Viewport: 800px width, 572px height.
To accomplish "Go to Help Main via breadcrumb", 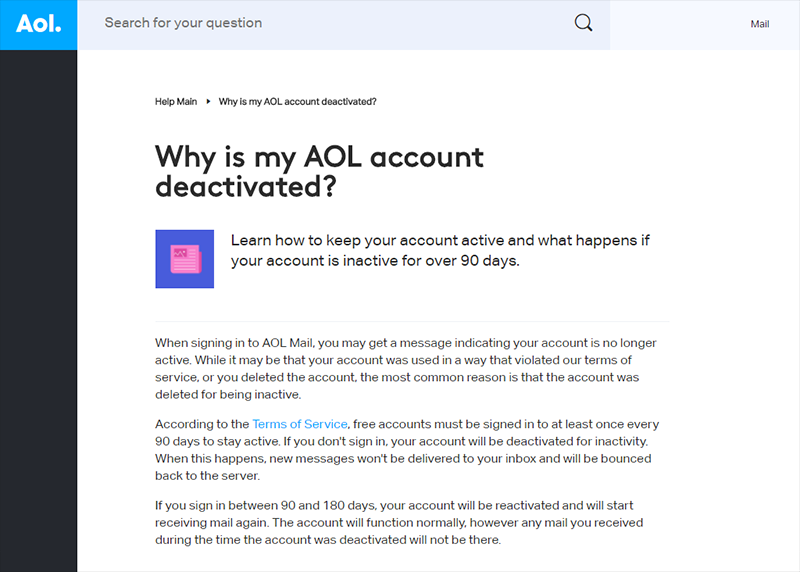I will pos(176,102).
